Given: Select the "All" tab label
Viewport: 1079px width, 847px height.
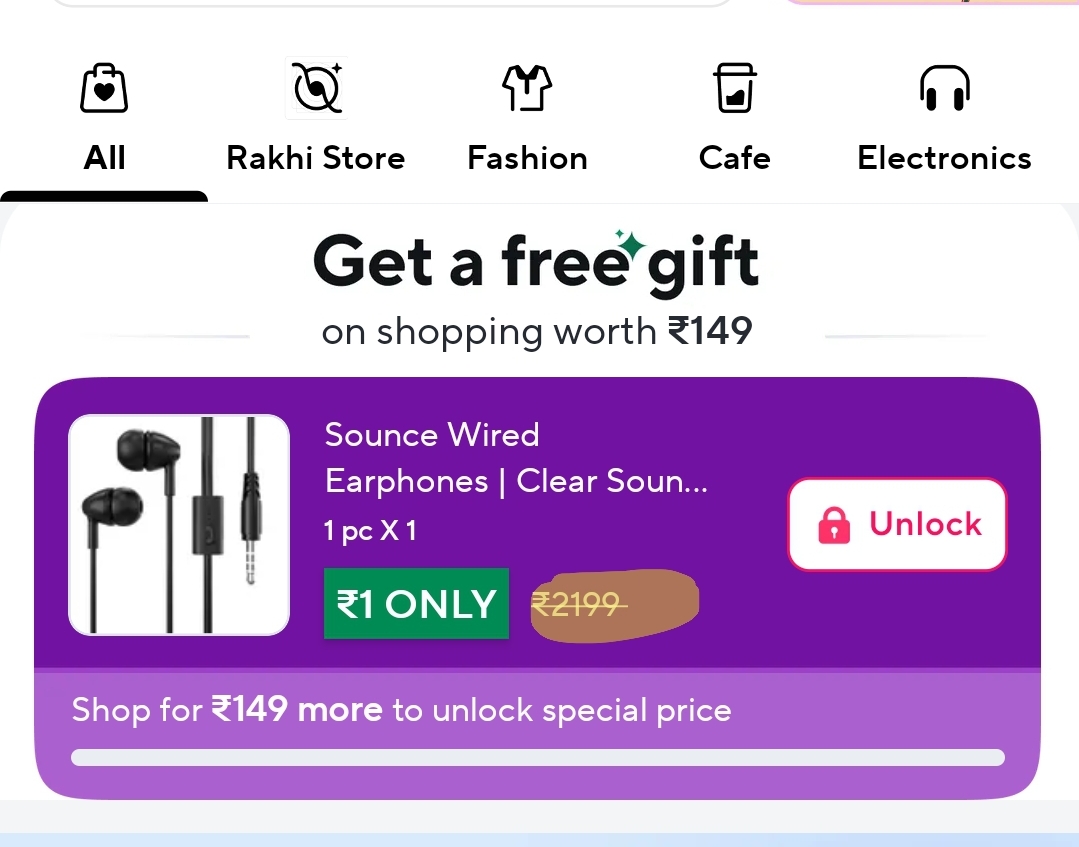Looking at the screenshot, I should coord(104,158).
